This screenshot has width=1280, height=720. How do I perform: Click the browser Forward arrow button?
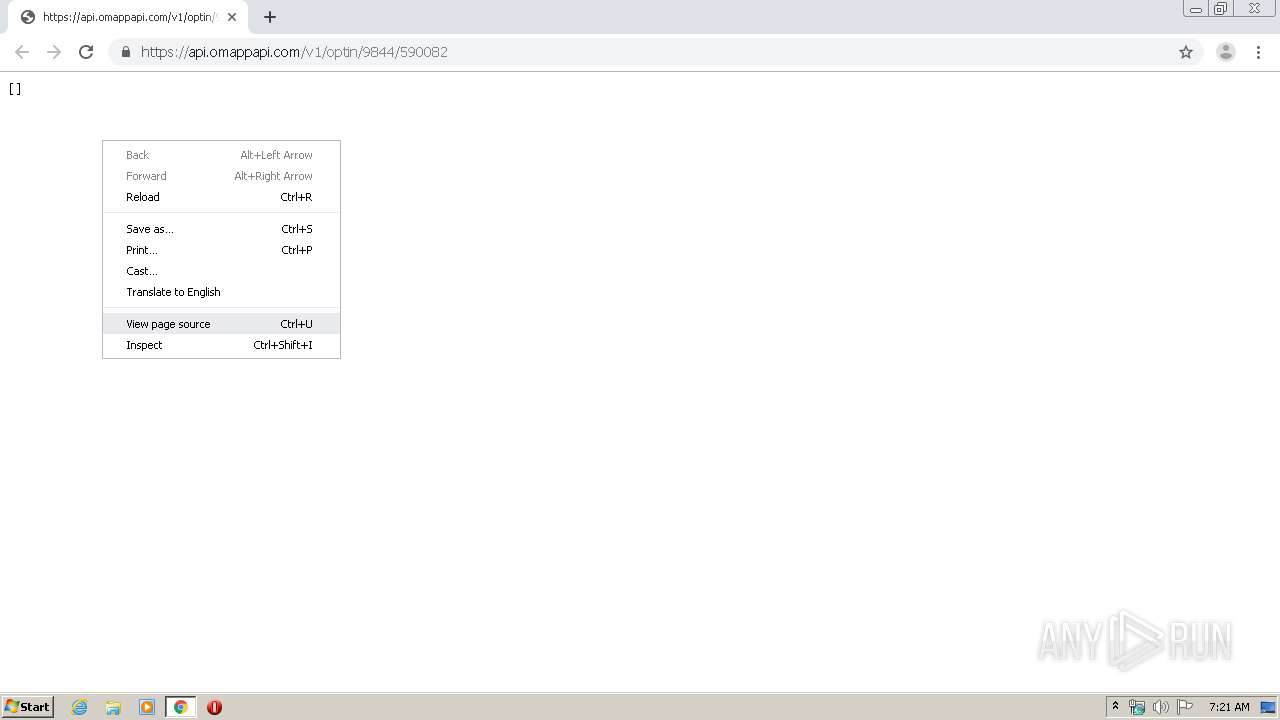[x=54, y=52]
